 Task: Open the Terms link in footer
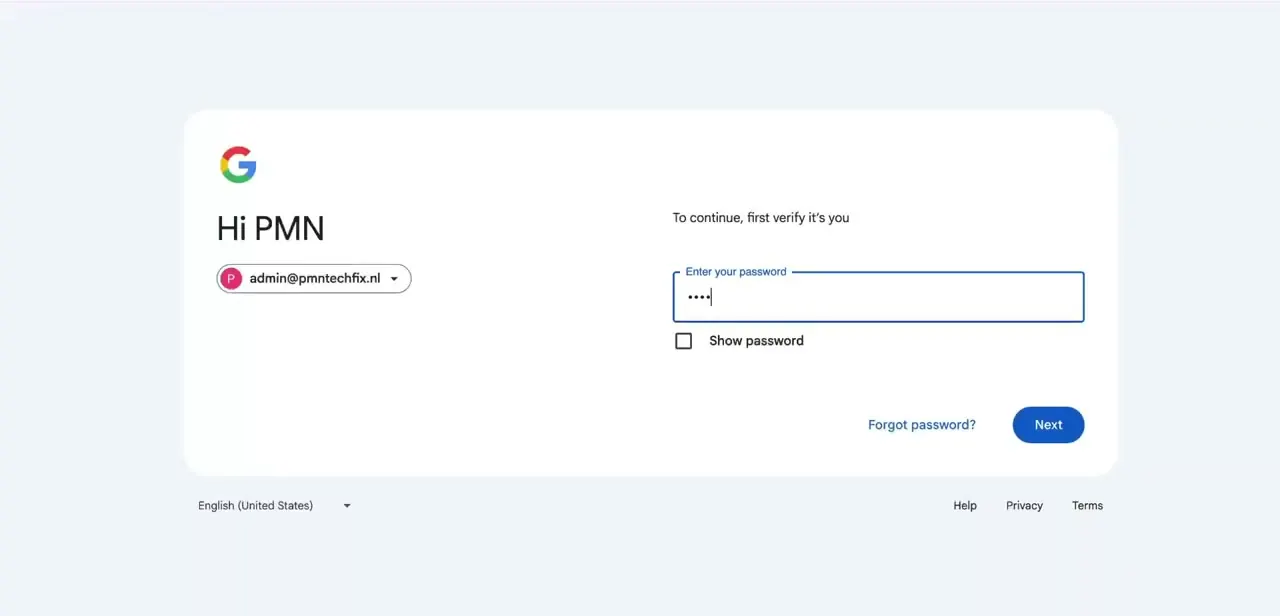pos(1087,506)
